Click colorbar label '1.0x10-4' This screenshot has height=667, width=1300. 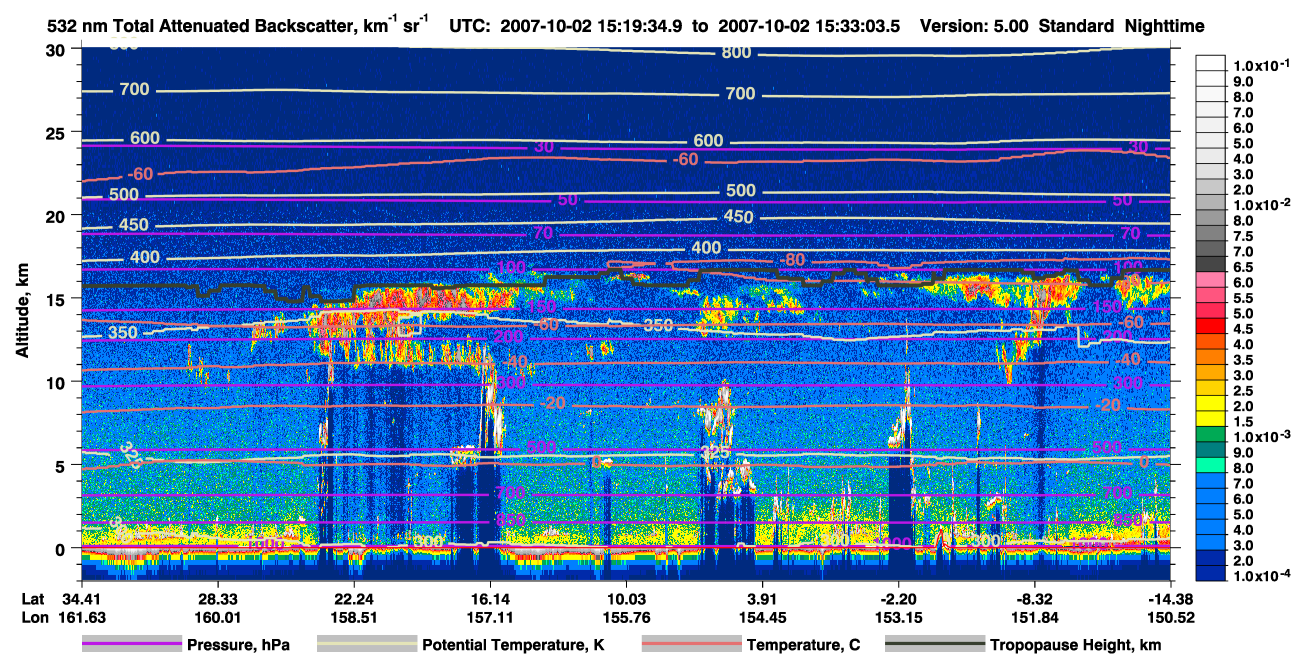(1263, 575)
